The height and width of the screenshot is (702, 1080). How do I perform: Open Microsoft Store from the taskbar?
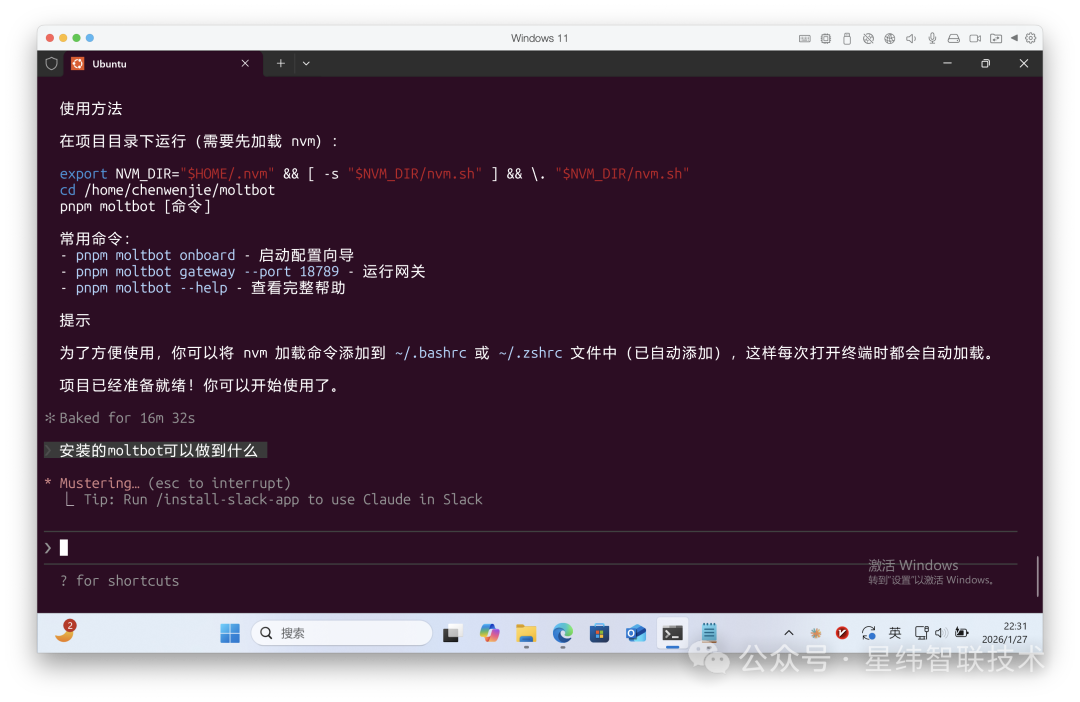(x=599, y=633)
